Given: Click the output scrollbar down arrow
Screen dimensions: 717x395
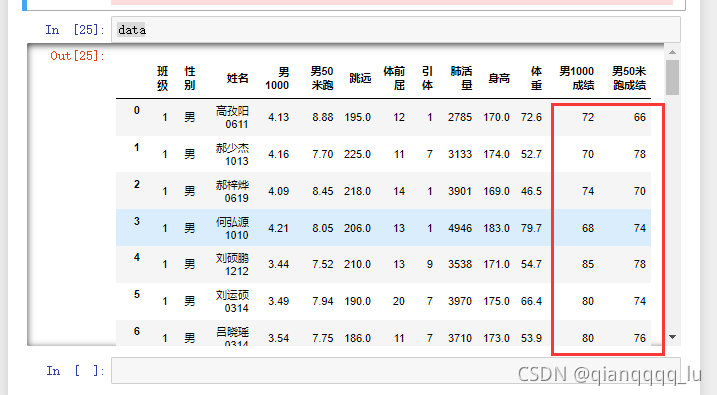Looking at the screenshot, I should click(x=672, y=337).
